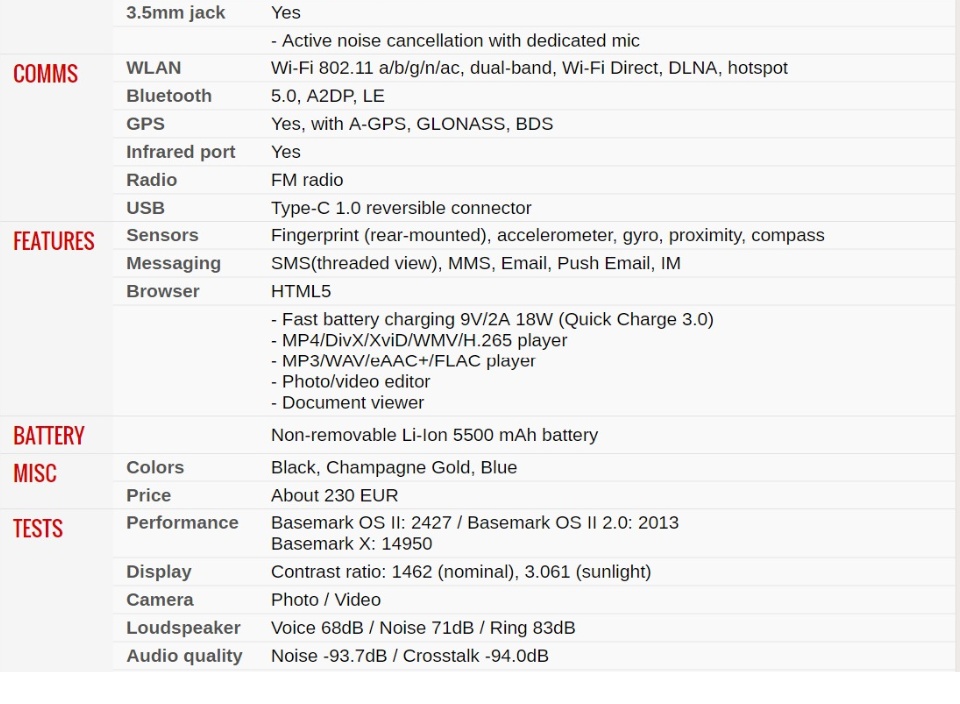
Task: Open the Bluetooth spec link
Action: (168, 96)
